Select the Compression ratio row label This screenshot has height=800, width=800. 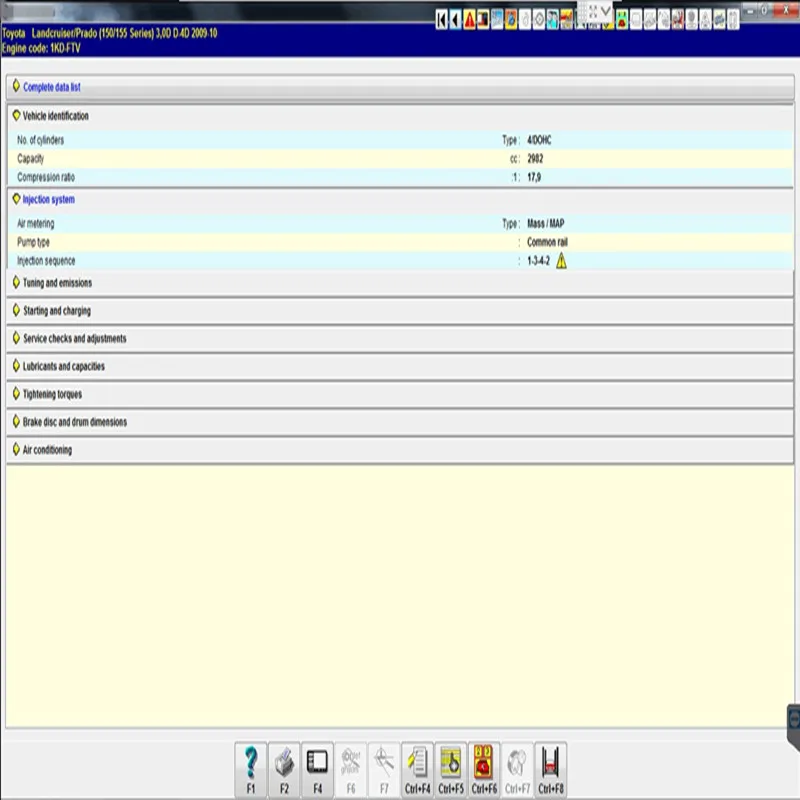46,177
